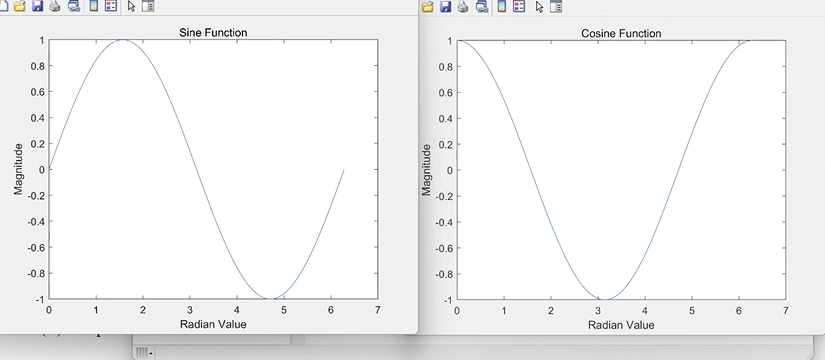Screen dimensions: 825x360
Task: Open file icon in Cosine Function figure
Action: click(x=427, y=6)
